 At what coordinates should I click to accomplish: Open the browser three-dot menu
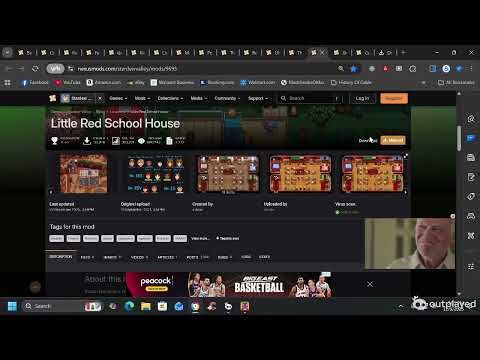point(471,69)
